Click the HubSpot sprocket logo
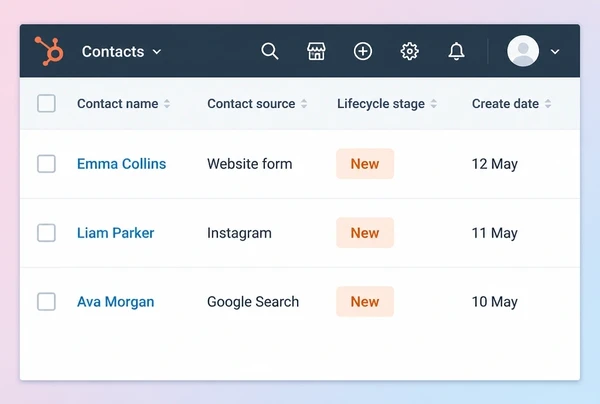The image size is (600, 404). pyautogui.click(x=49, y=51)
